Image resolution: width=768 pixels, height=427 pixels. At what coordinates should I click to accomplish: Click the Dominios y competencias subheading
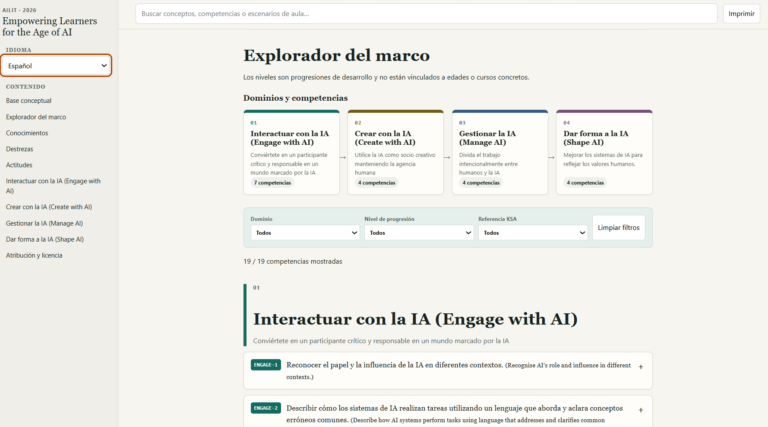tap(295, 98)
